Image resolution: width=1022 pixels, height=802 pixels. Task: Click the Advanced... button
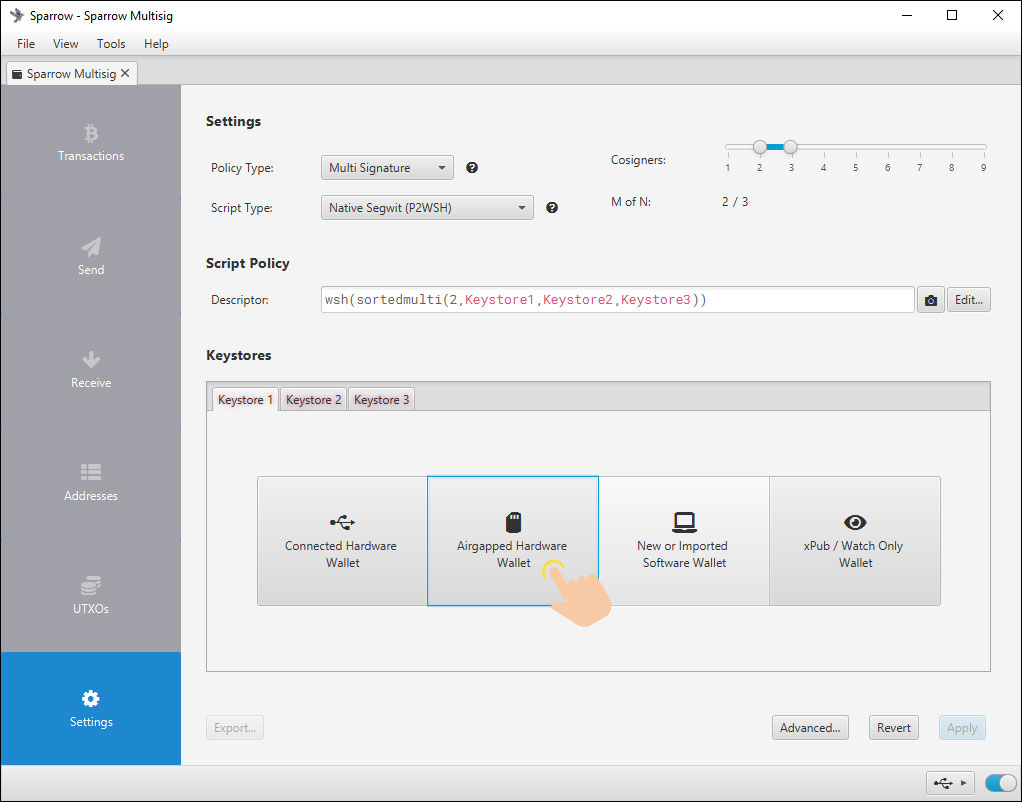pos(810,728)
